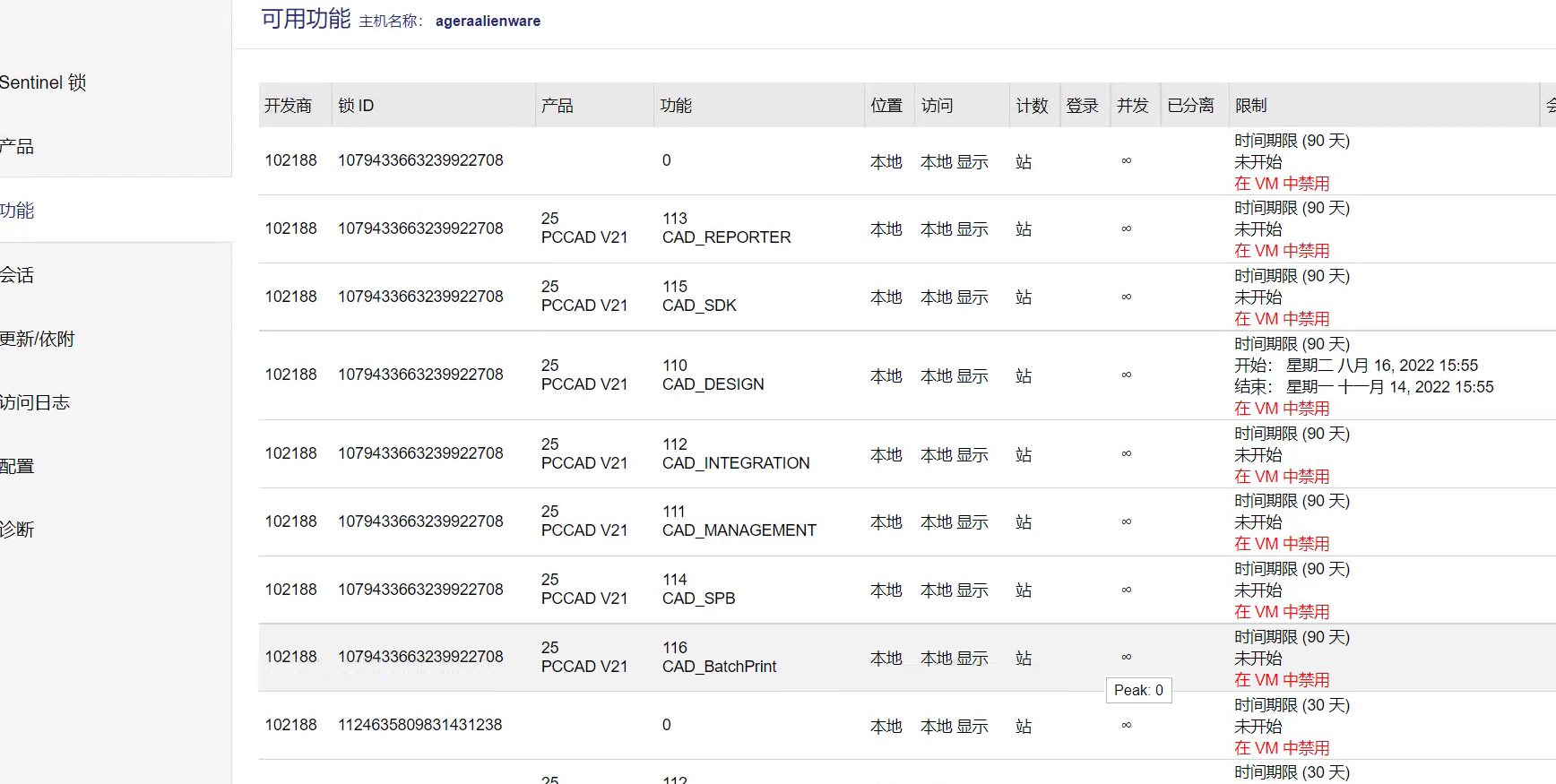
Task: Open 更新/依附 sidebar section
Action: 38,340
